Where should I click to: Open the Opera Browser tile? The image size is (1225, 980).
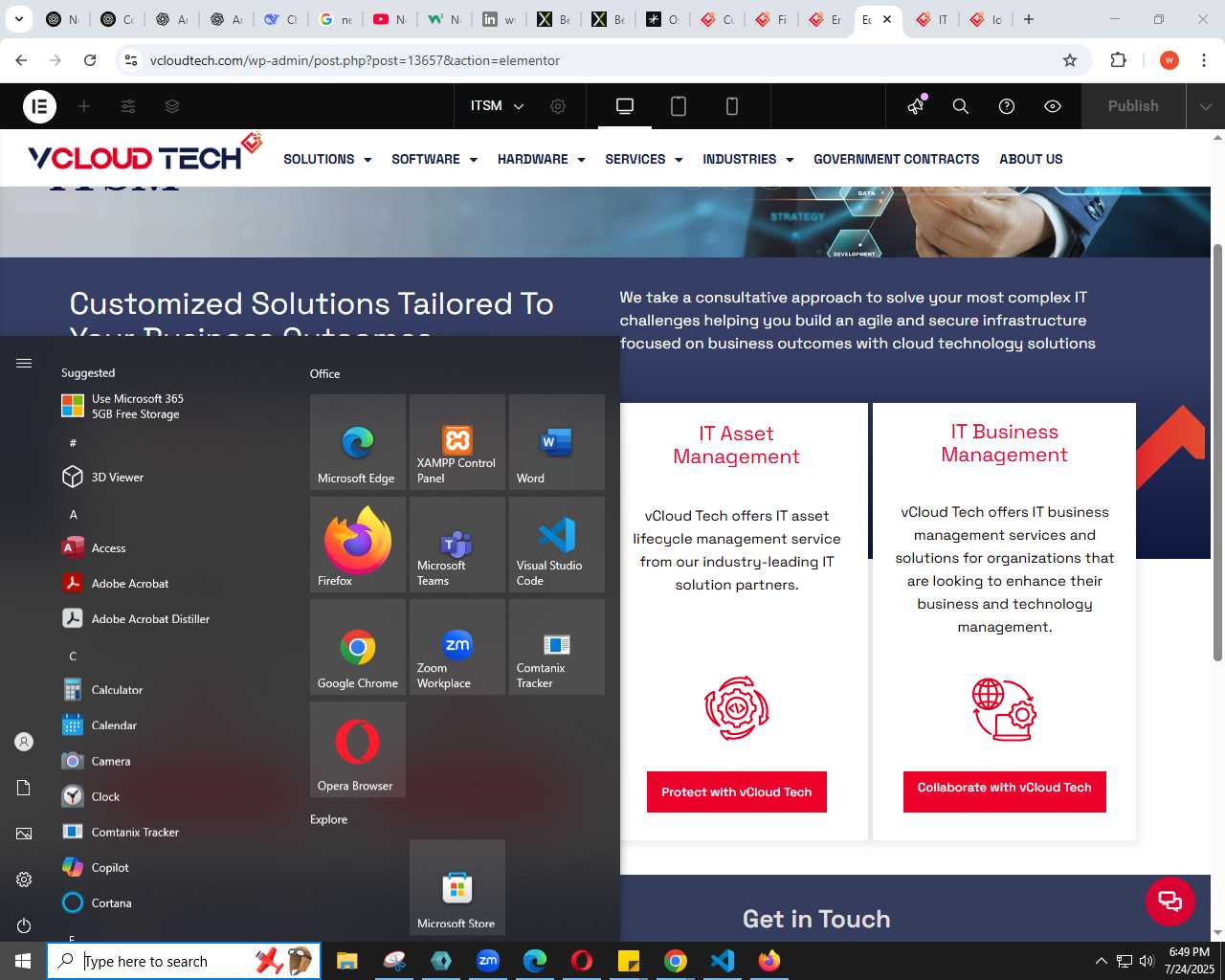pyautogui.click(x=358, y=749)
